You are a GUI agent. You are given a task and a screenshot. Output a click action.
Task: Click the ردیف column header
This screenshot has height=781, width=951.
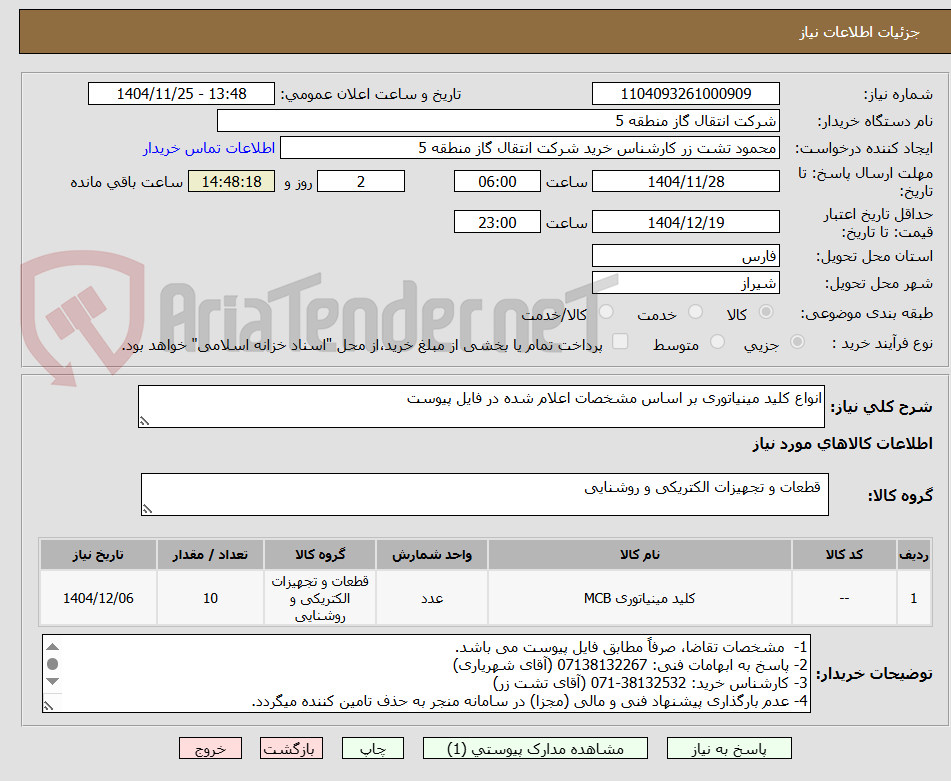913,555
